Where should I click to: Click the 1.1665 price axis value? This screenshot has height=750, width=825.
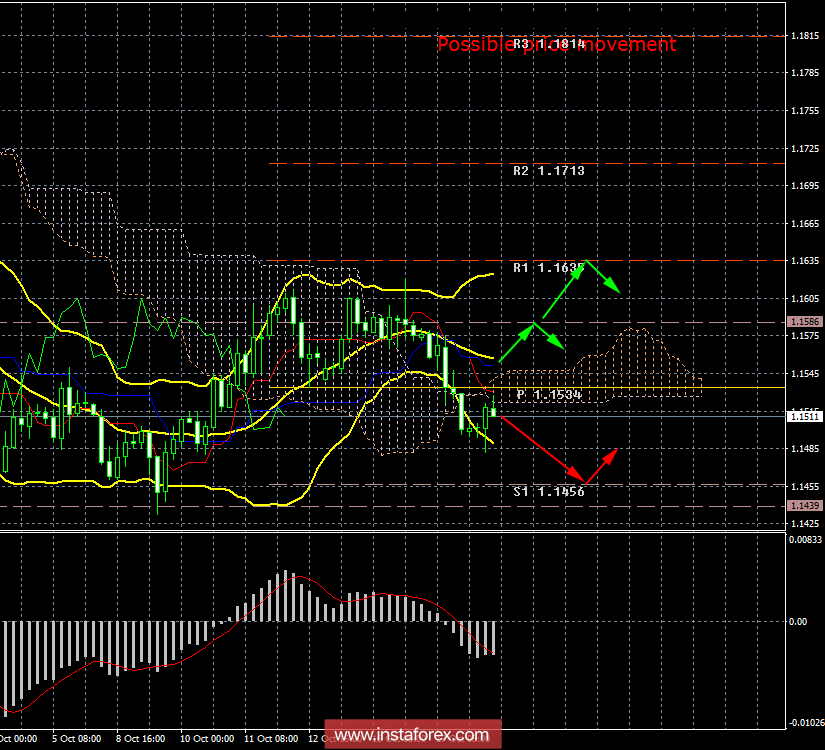(x=805, y=224)
